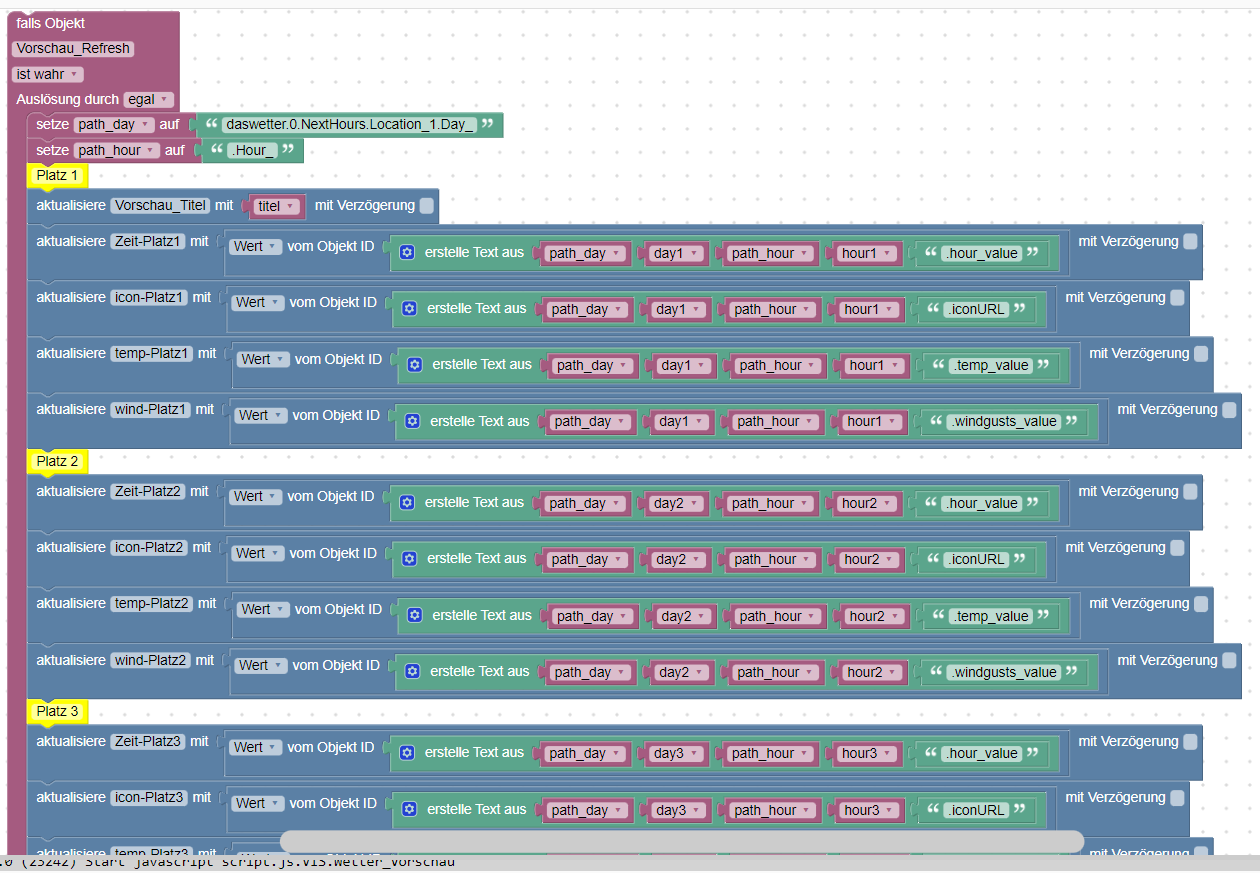
Task: Open the 'egal' Auslösung durch dropdown
Action: tap(149, 99)
